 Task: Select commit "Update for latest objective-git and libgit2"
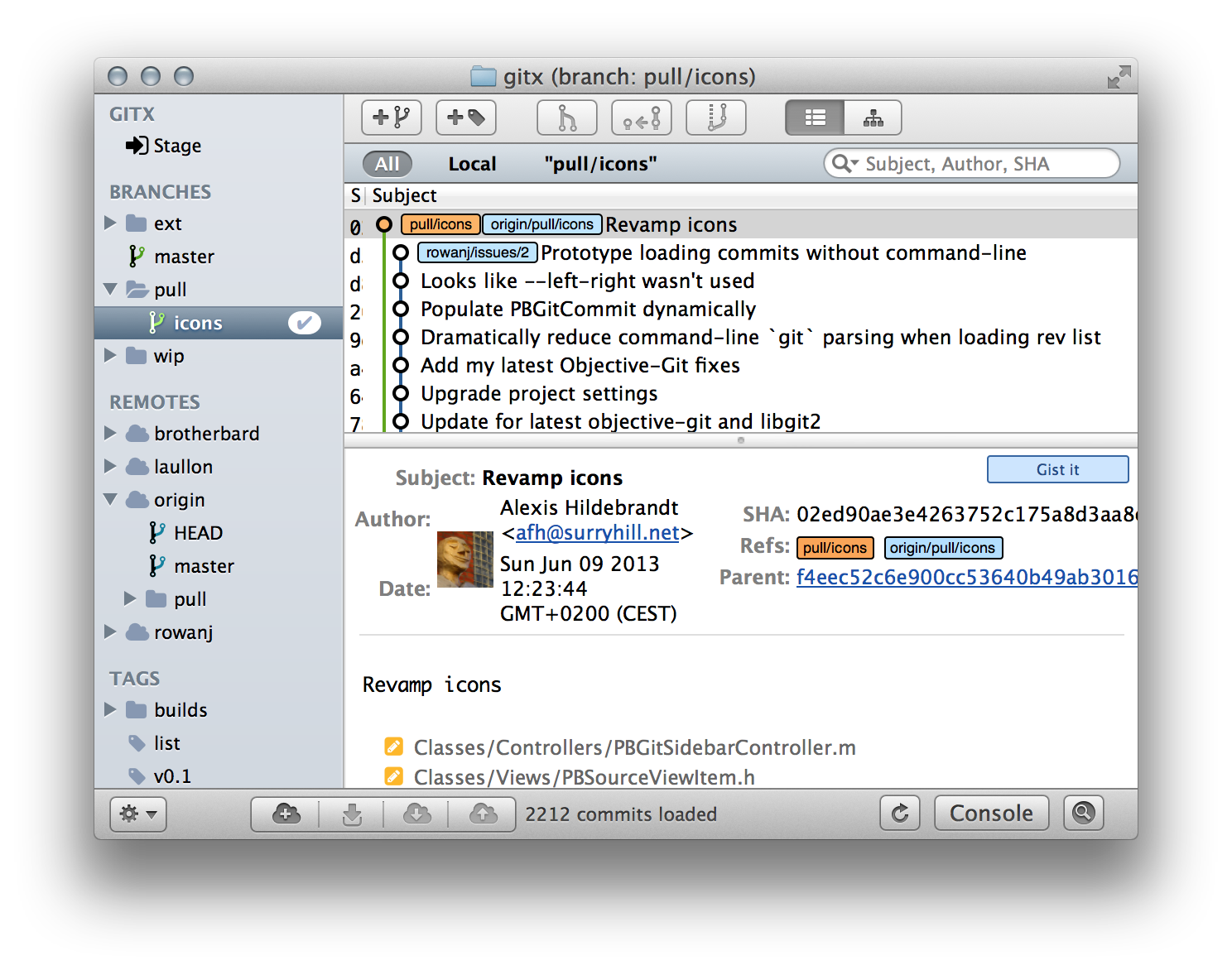click(x=740, y=420)
